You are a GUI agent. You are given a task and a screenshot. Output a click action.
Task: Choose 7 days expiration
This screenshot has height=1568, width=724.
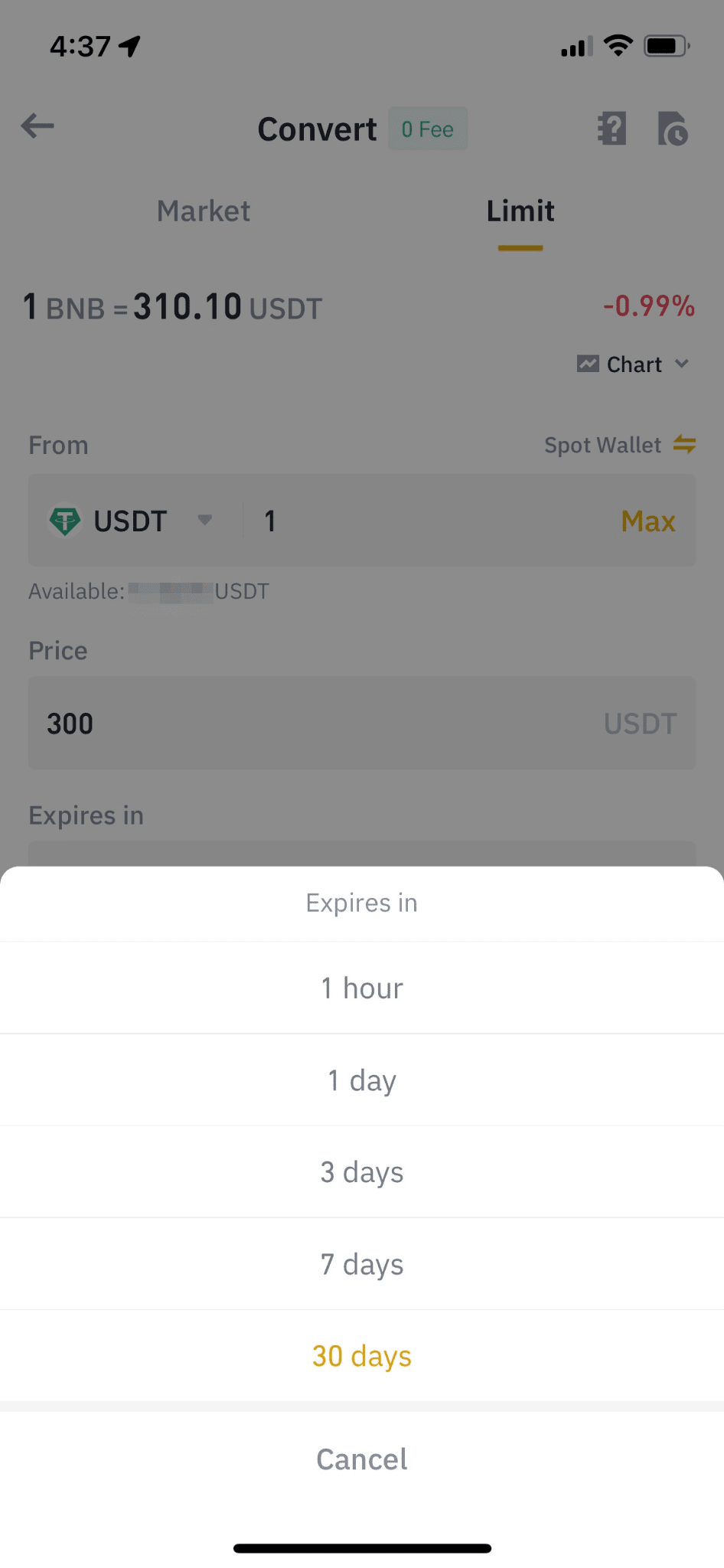click(362, 1263)
